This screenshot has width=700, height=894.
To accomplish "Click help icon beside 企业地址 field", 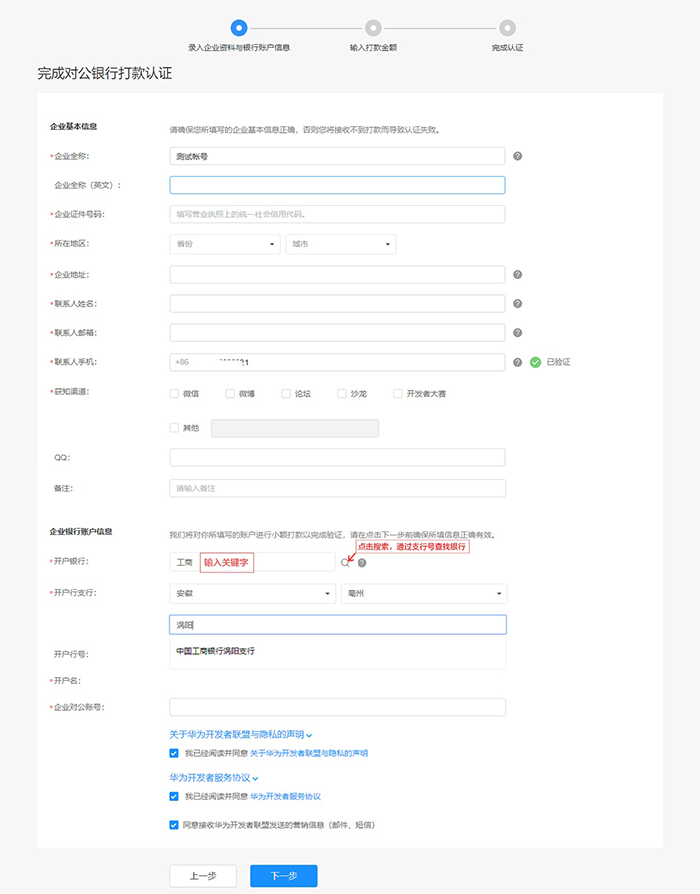I will [x=517, y=274].
